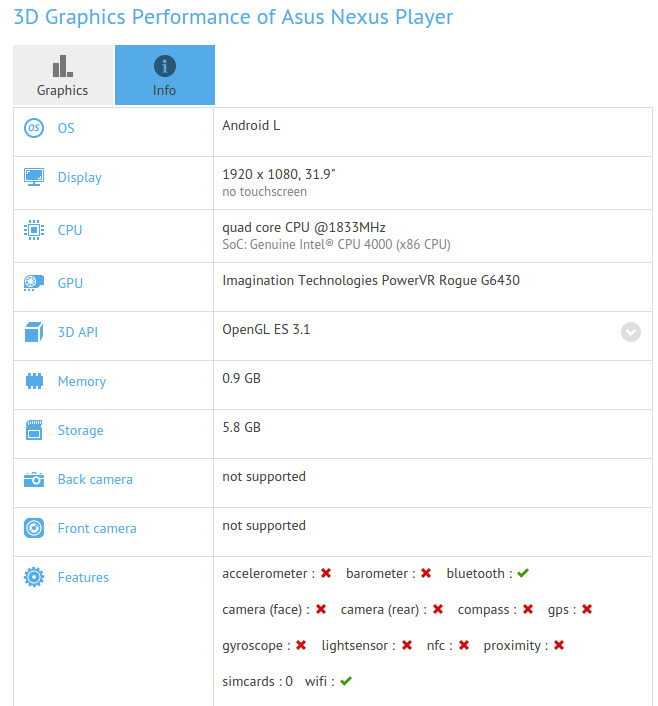Click the Features gear icon
The width and height of the screenshot is (658, 706).
(34, 577)
